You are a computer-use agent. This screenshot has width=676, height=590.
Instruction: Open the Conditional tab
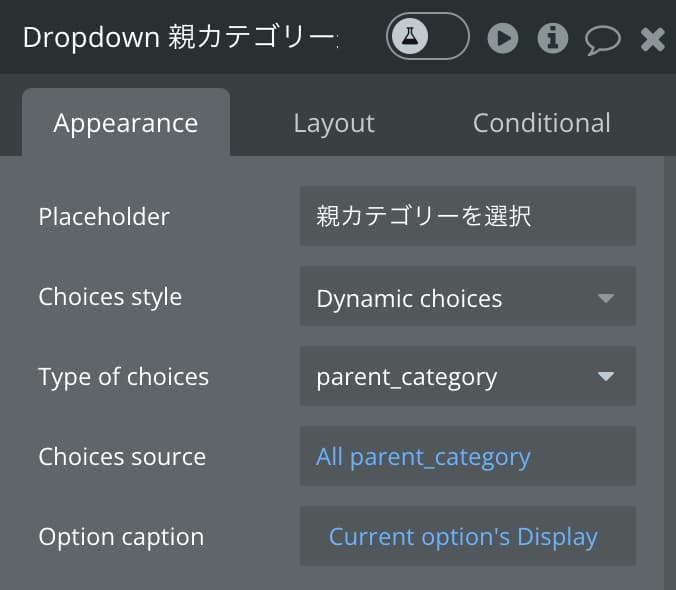pyautogui.click(x=541, y=123)
